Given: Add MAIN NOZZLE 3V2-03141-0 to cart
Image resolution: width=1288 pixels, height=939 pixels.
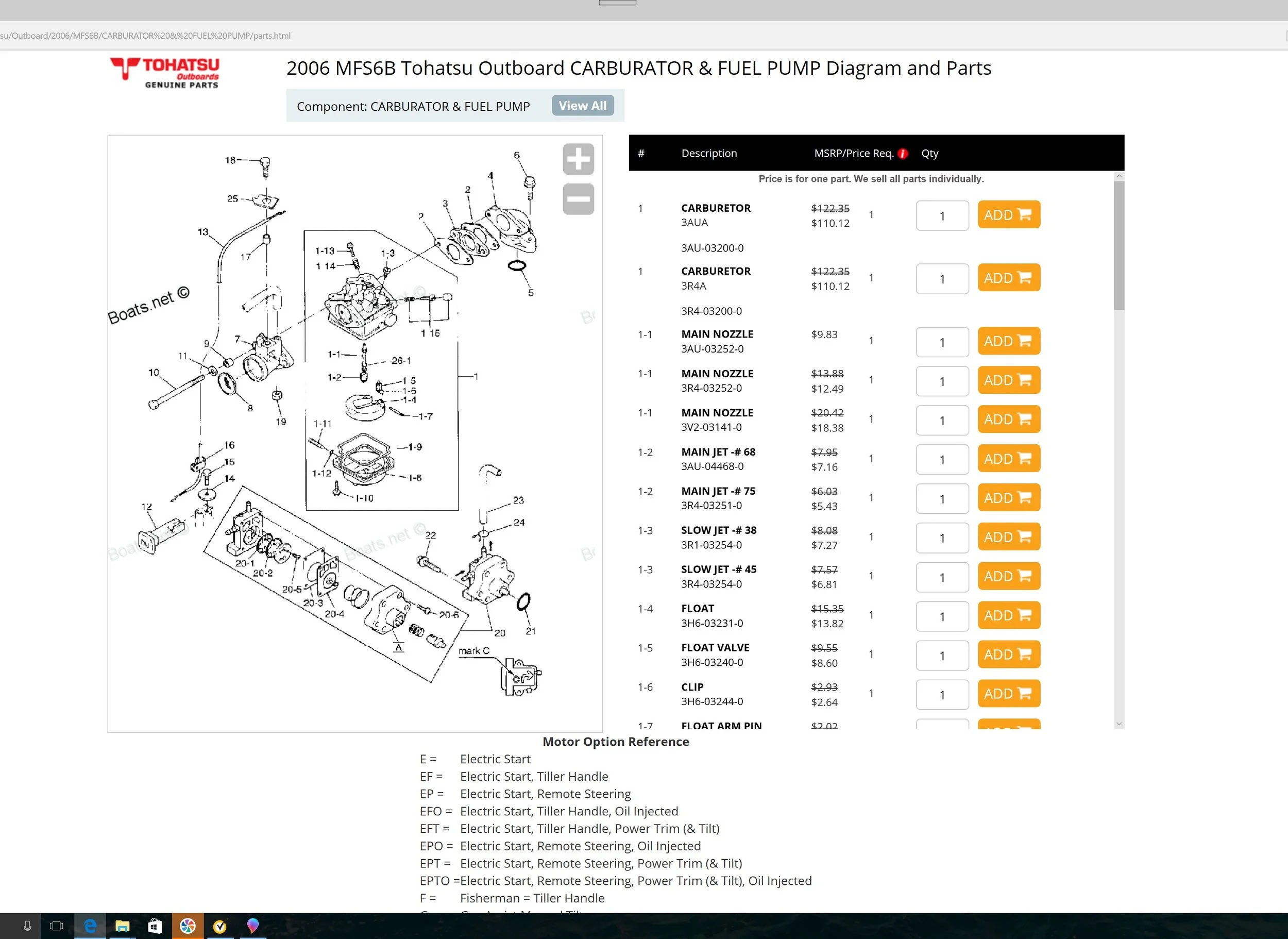Looking at the screenshot, I should coord(1008,420).
